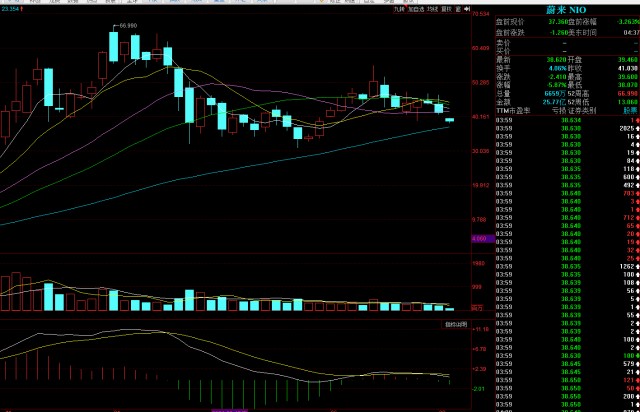The width and height of the screenshot is (640, 412).
Task: Click the 66.990 peak price annotation
Action: coord(128,24)
